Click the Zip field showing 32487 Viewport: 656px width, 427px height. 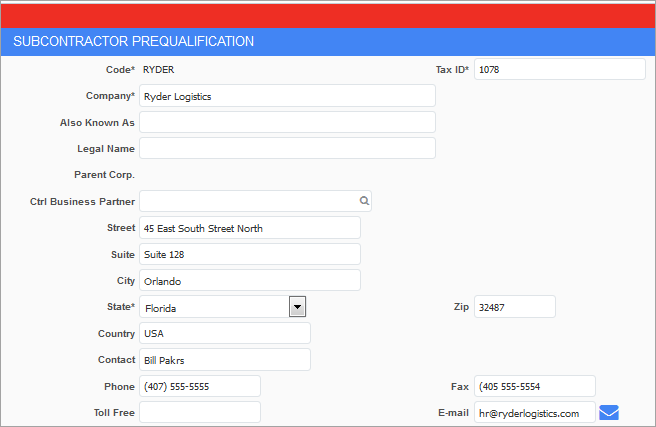(x=515, y=307)
